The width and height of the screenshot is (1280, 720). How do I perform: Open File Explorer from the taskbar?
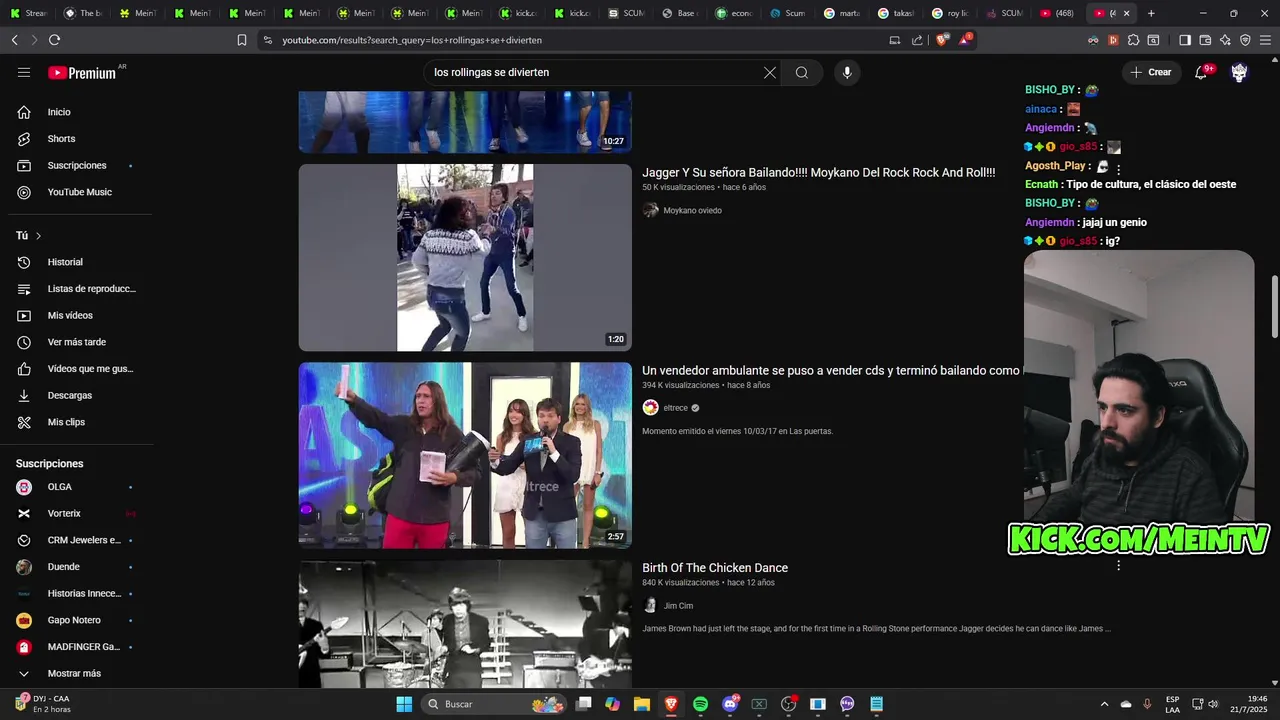click(641, 704)
